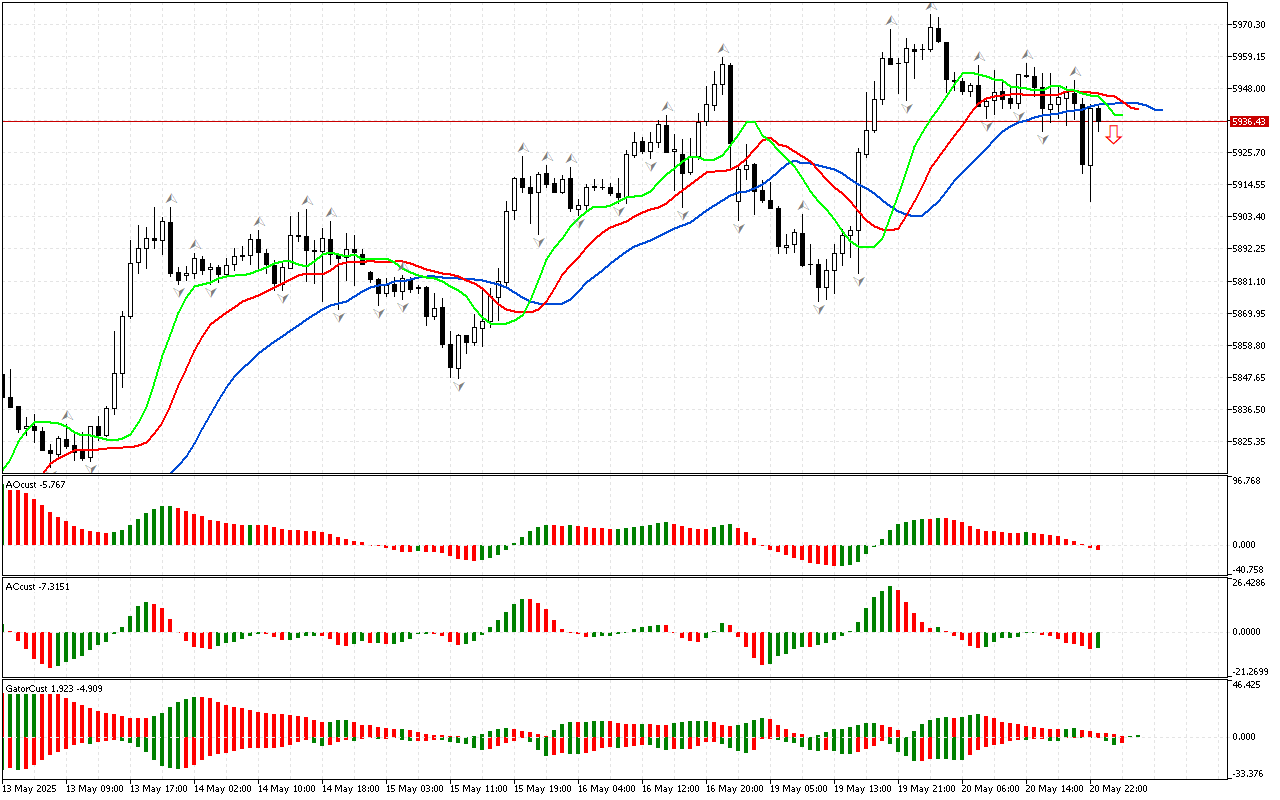Select the up fractal above the highest candle
This screenshot has height=800, width=1280.
(931, 7)
